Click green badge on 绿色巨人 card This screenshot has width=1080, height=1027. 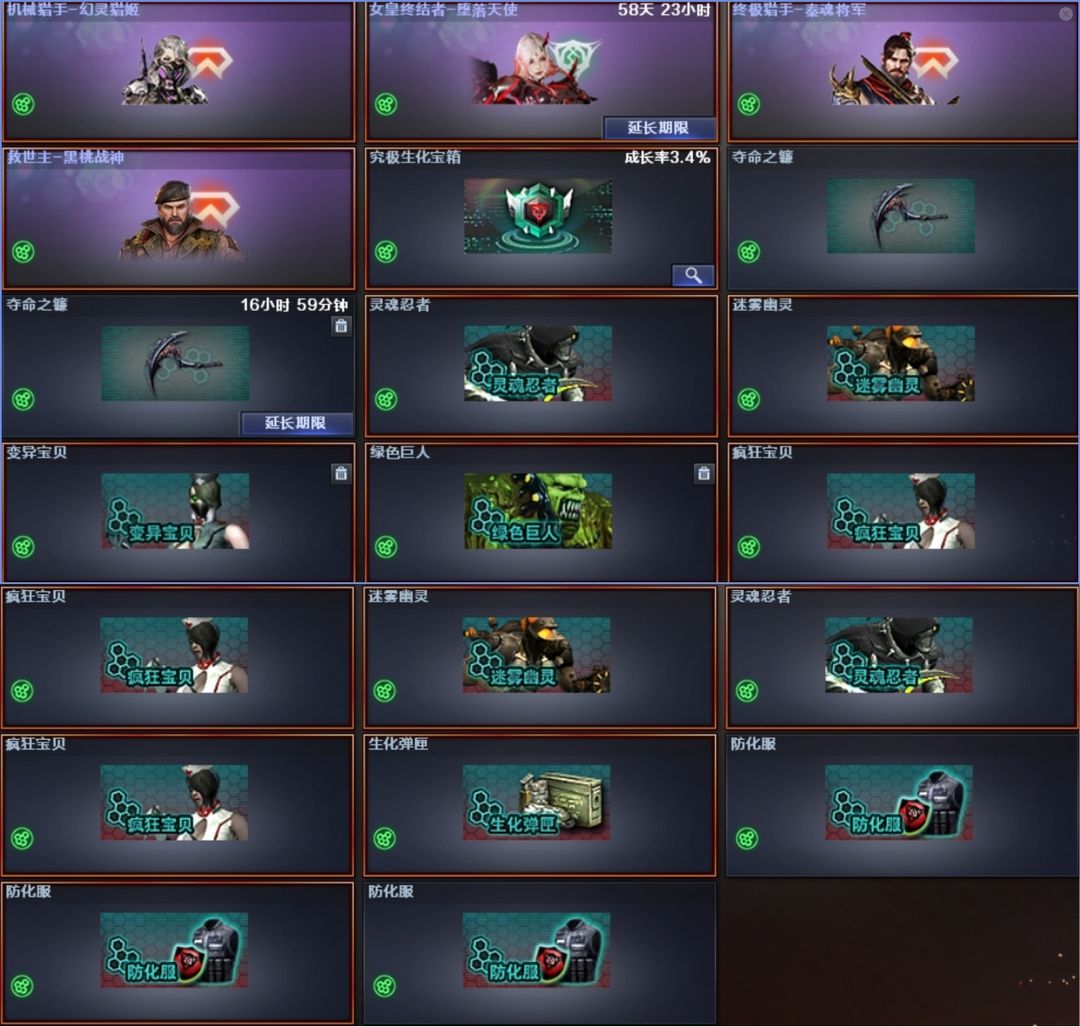tap(386, 547)
